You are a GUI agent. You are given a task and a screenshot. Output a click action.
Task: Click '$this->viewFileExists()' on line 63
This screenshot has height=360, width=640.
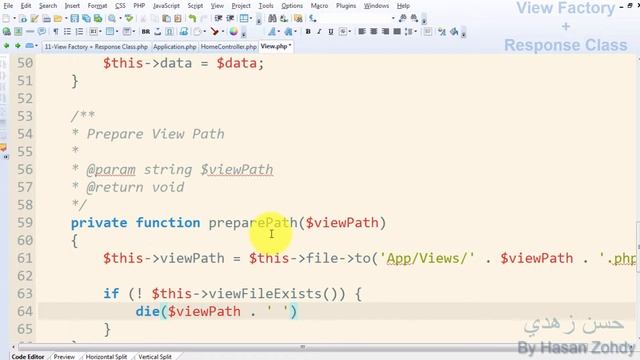tap(249, 293)
